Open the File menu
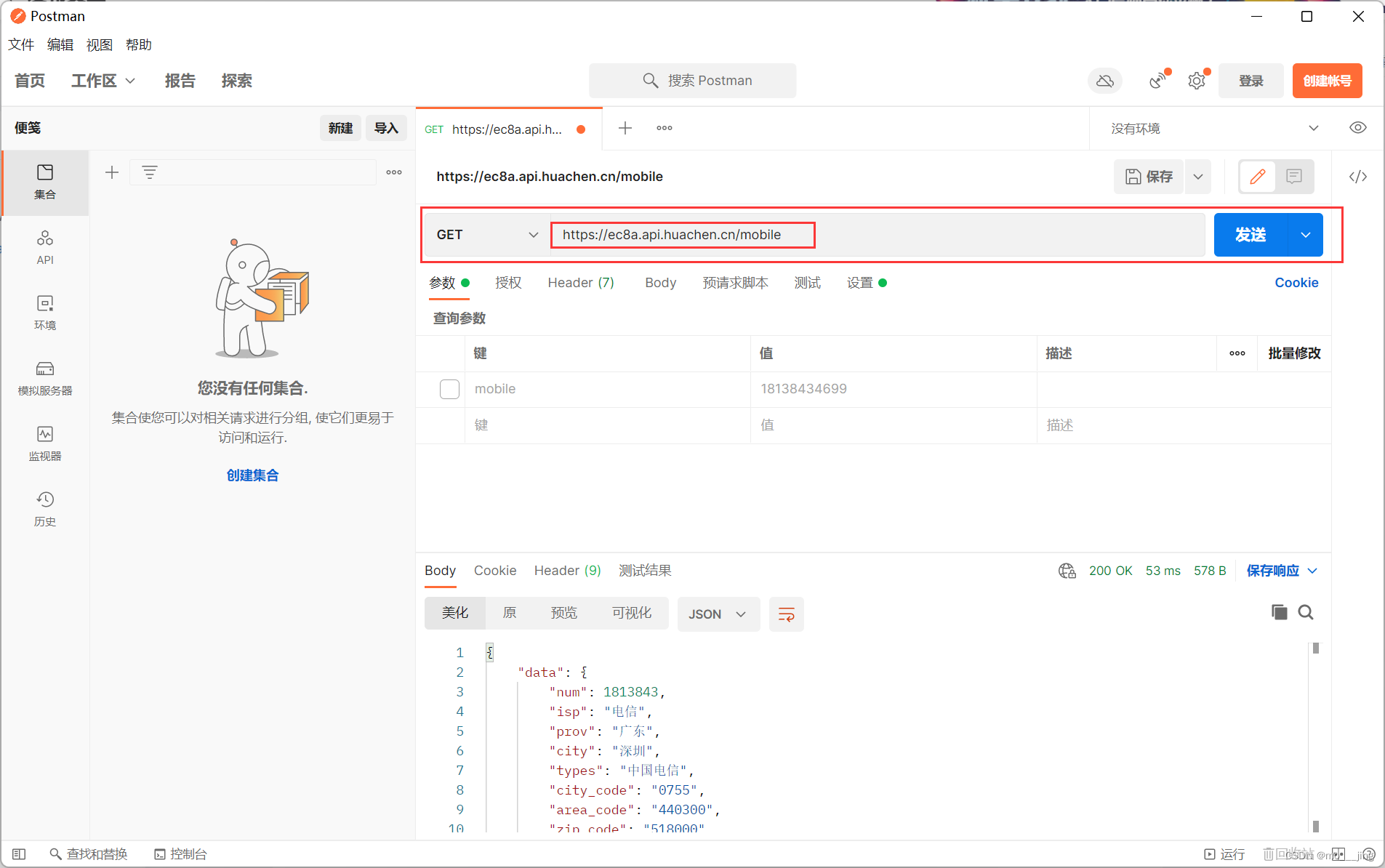Image resolution: width=1385 pixels, height=868 pixels. coord(21,45)
